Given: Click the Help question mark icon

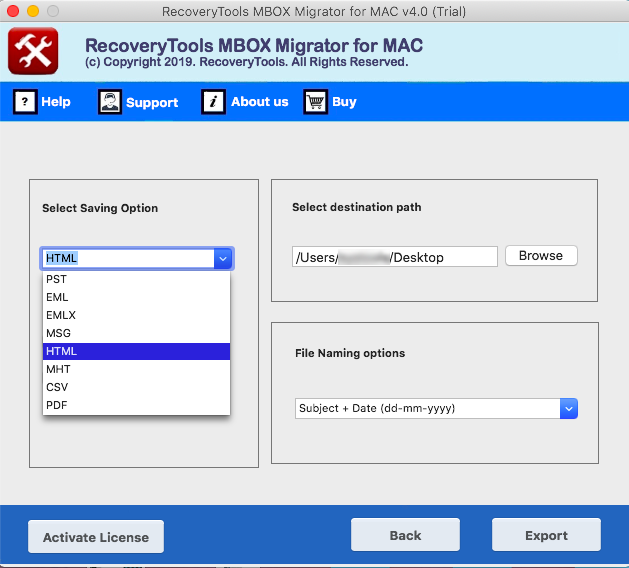Looking at the screenshot, I should click(25, 102).
